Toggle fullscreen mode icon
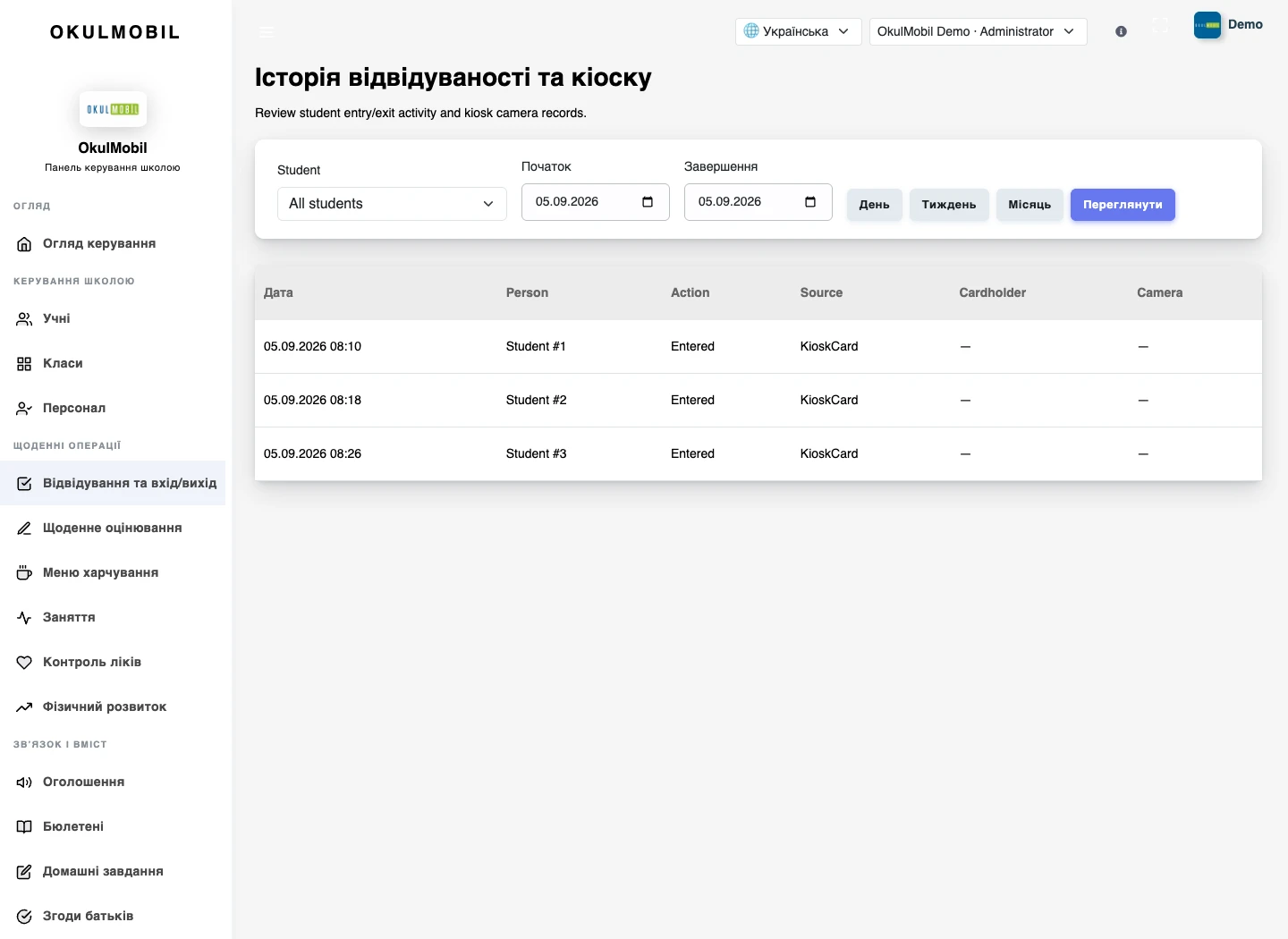This screenshot has height=939, width=1288. point(1160,26)
